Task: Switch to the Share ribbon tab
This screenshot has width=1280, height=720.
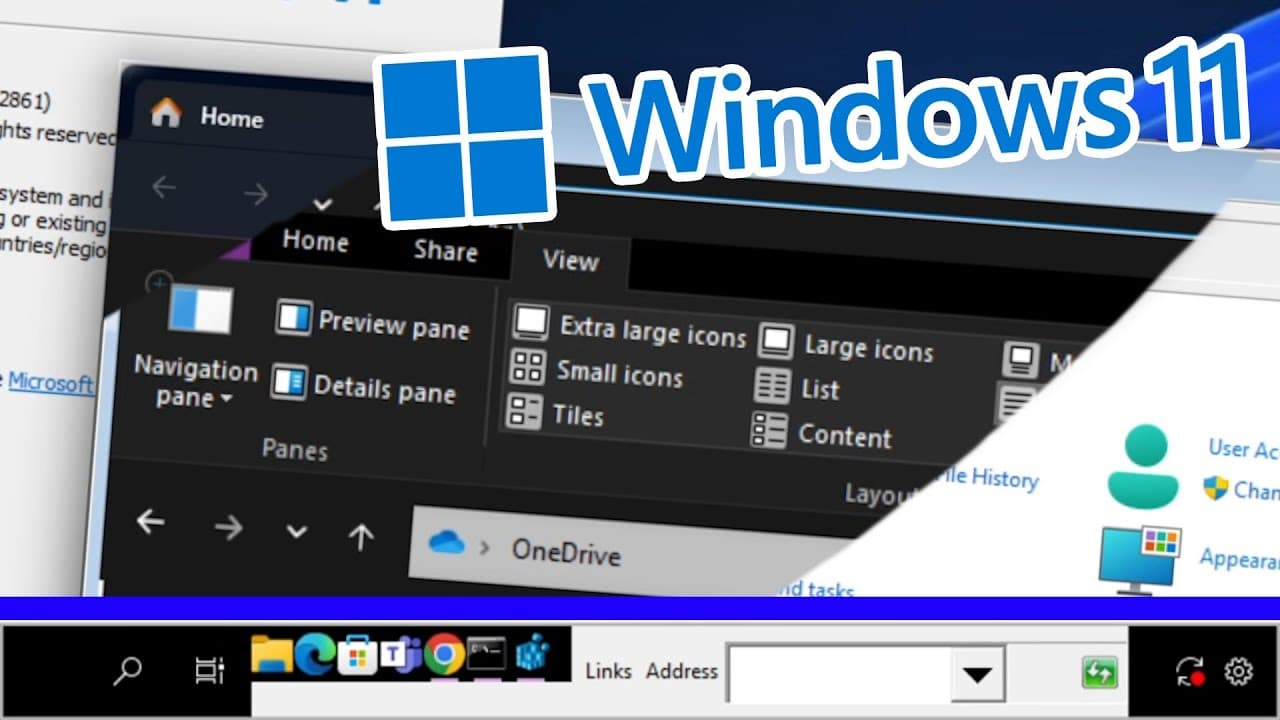Action: coord(446,250)
